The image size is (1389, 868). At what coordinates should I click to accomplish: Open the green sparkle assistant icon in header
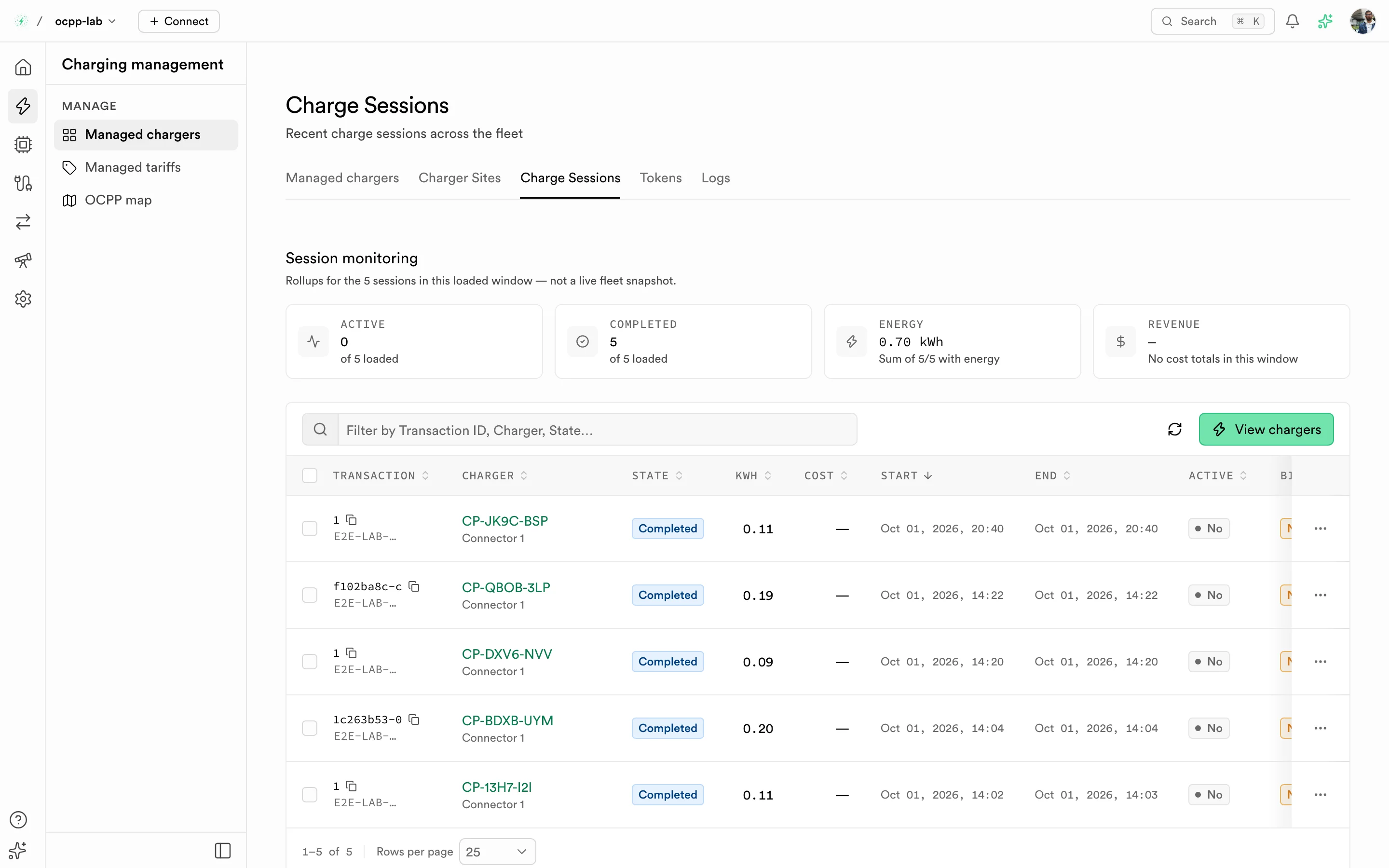click(1325, 21)
